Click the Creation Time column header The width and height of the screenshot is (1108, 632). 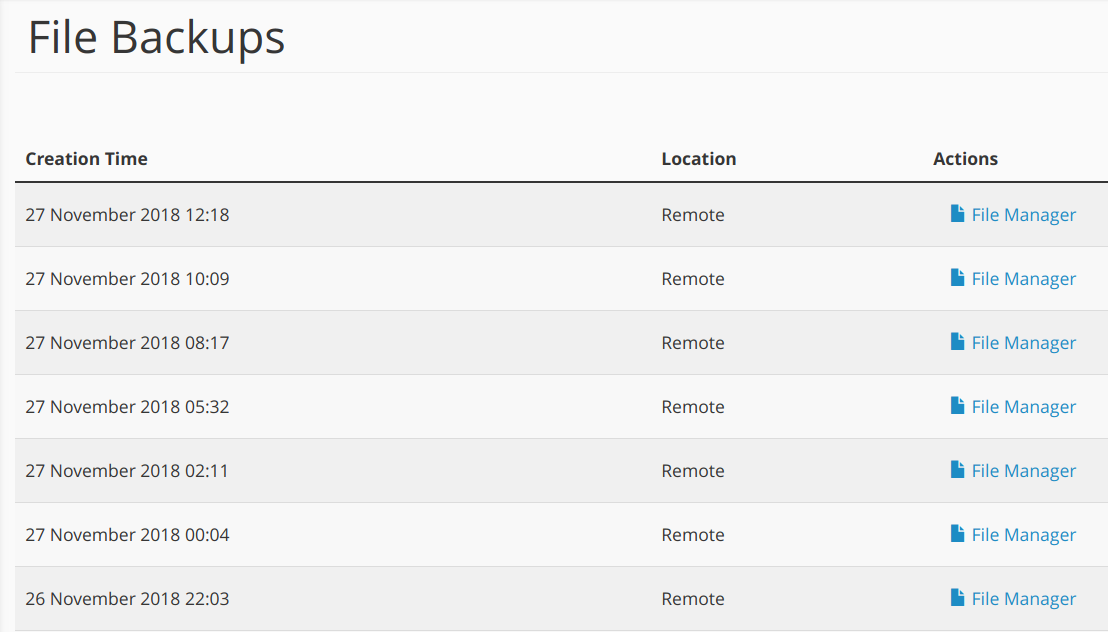coord(86,159)
